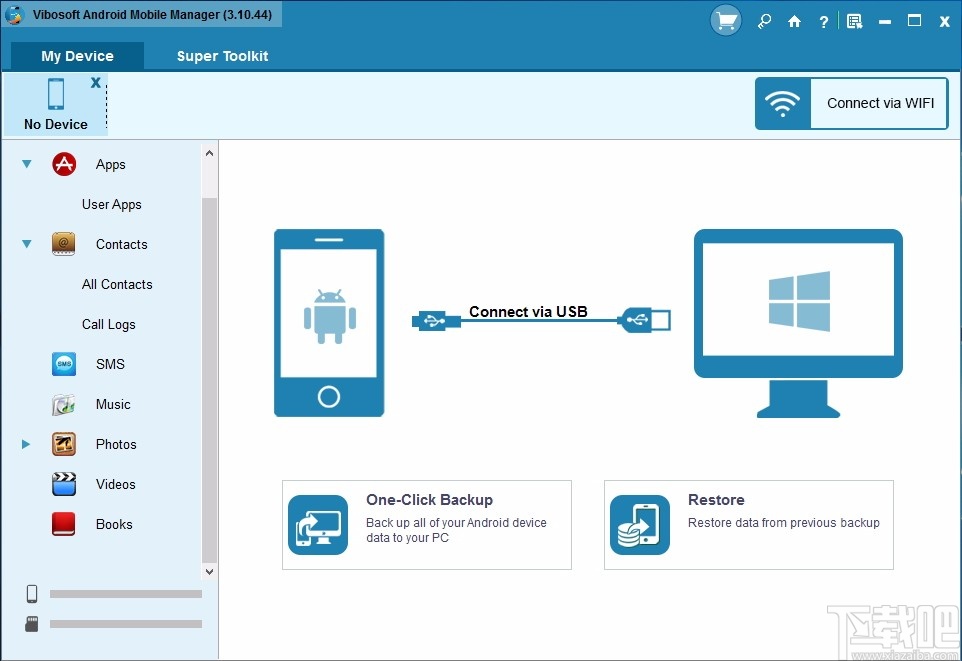The height and width of the screenshot is (661, 962).
Task: Open the feedback log icon near window controls
Action: 853,20
